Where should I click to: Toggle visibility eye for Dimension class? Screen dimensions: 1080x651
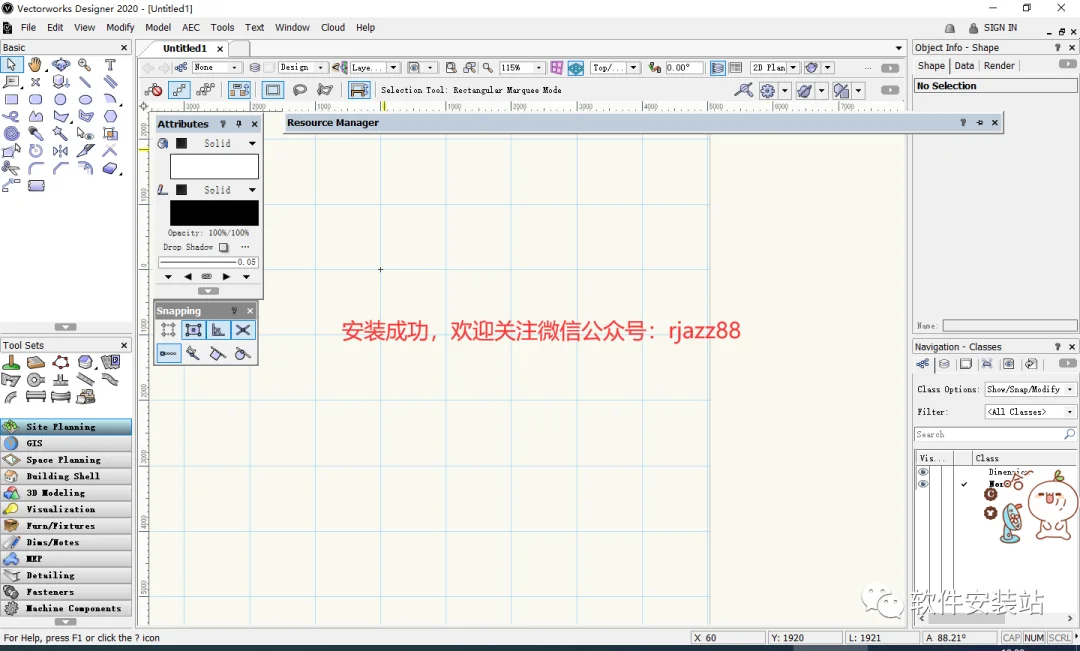pyautogui.click(x=923, y=472)
